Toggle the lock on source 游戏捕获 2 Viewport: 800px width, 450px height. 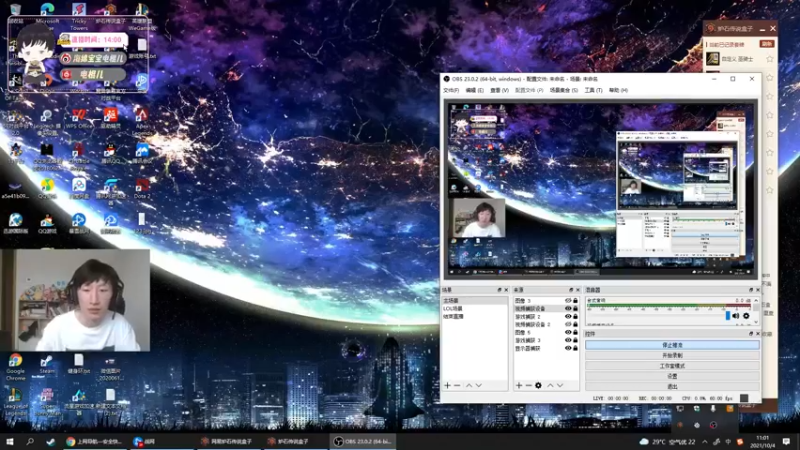pyautogui.click(x=576, y=316)
